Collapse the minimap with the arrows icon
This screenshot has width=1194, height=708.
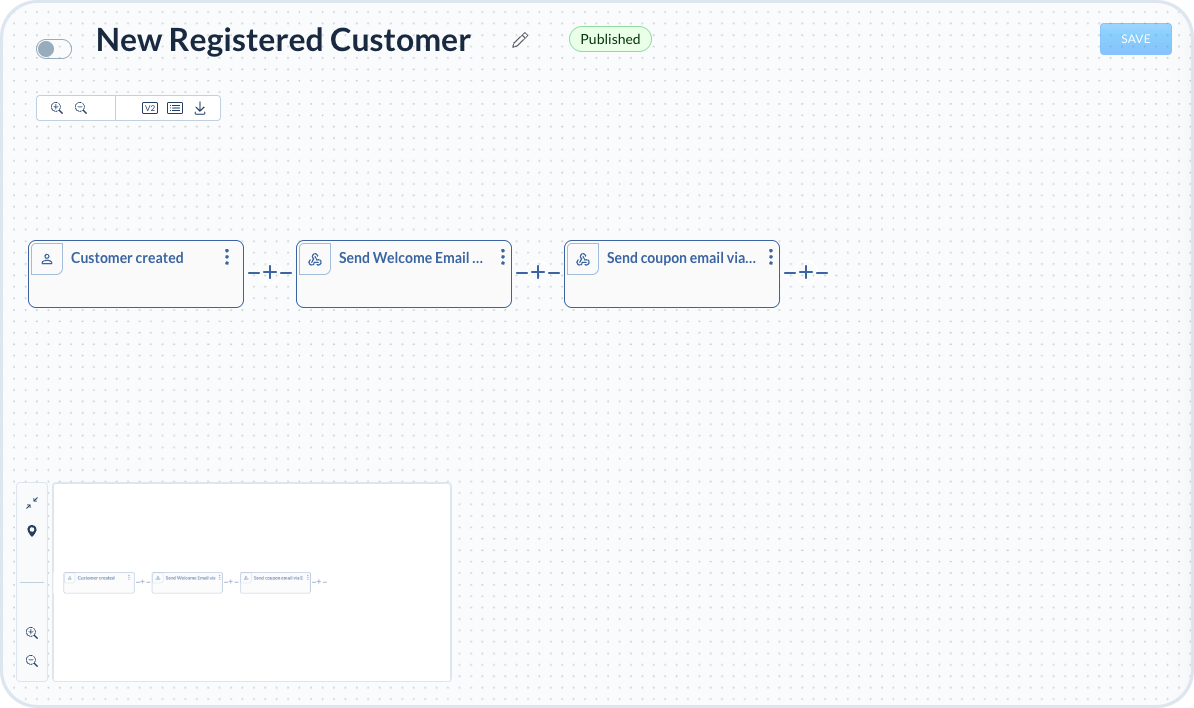[x=32, y=503]
